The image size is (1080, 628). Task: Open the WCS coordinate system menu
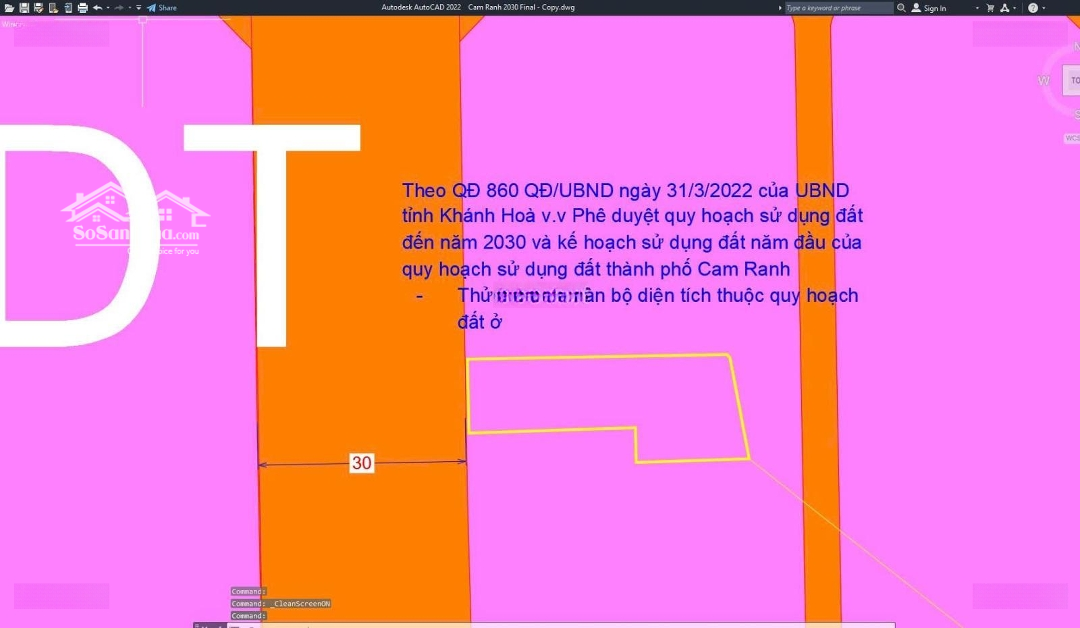[x=1071, y=138]
